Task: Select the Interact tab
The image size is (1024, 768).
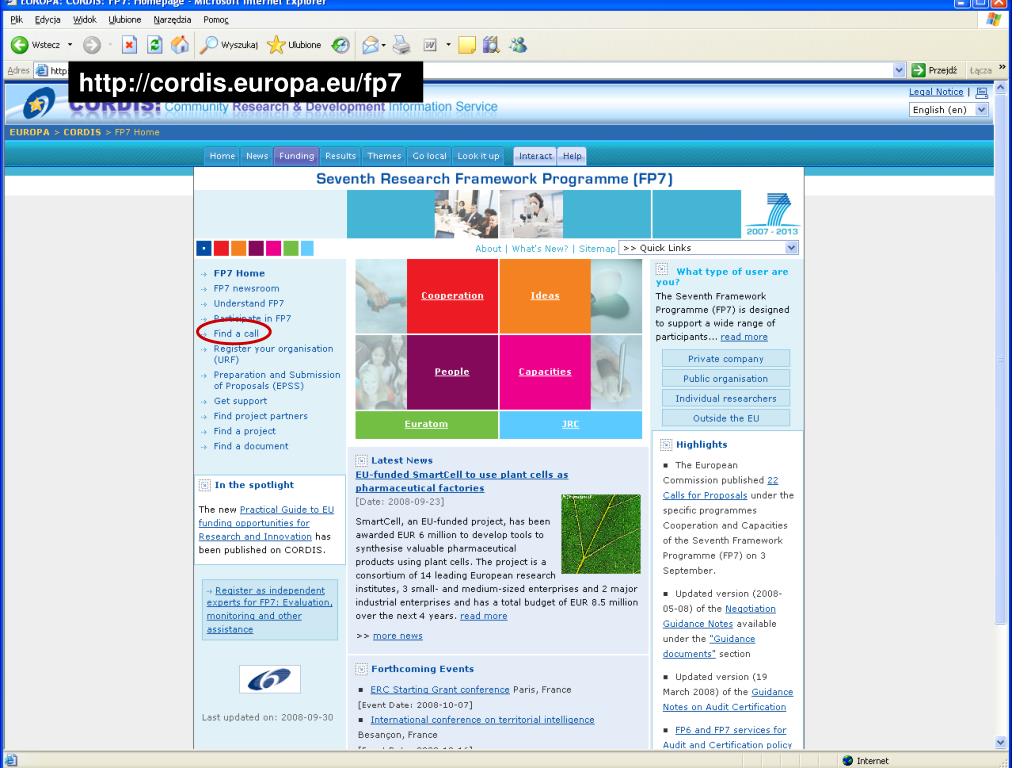Action: (x=535, y=155)
